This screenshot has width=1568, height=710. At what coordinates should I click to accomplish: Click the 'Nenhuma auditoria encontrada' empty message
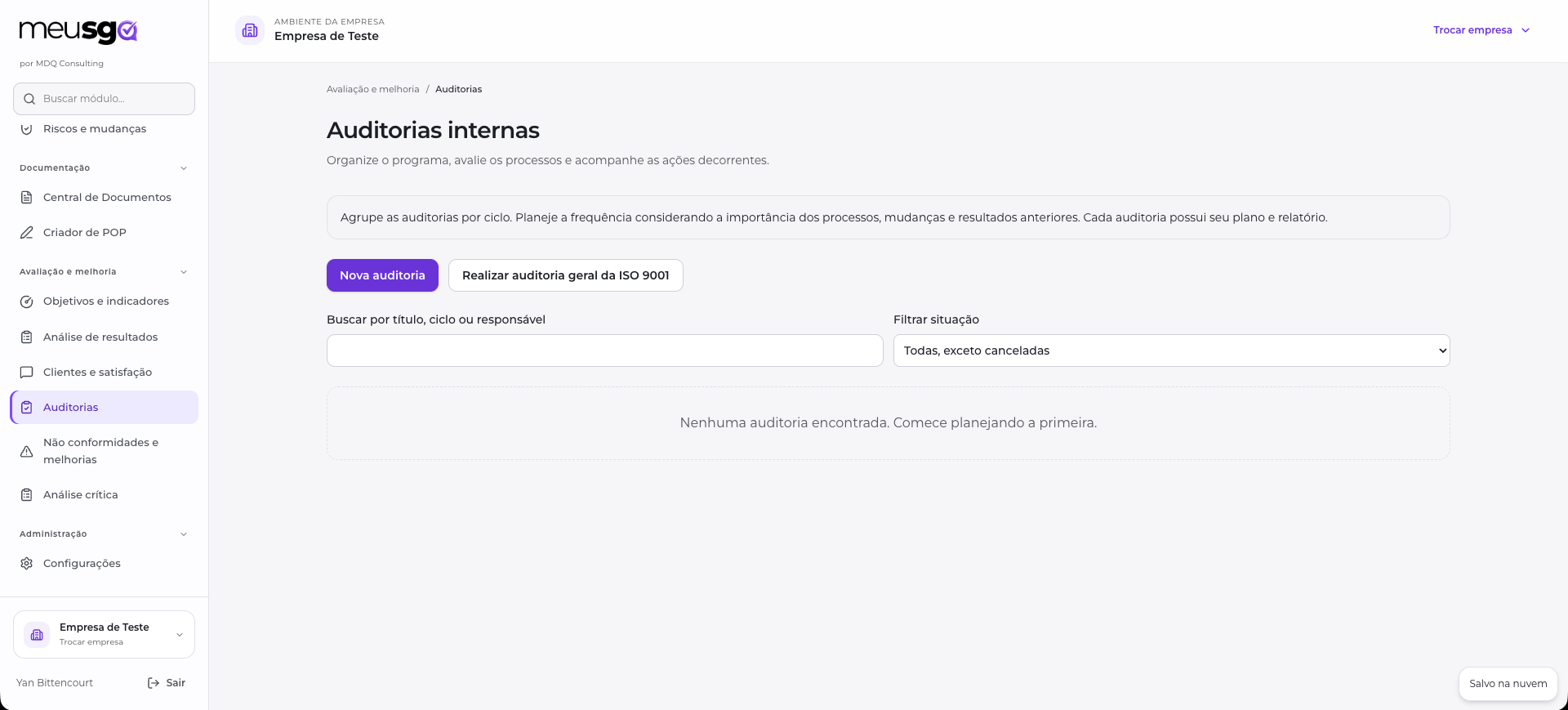[x=889, y=423]
